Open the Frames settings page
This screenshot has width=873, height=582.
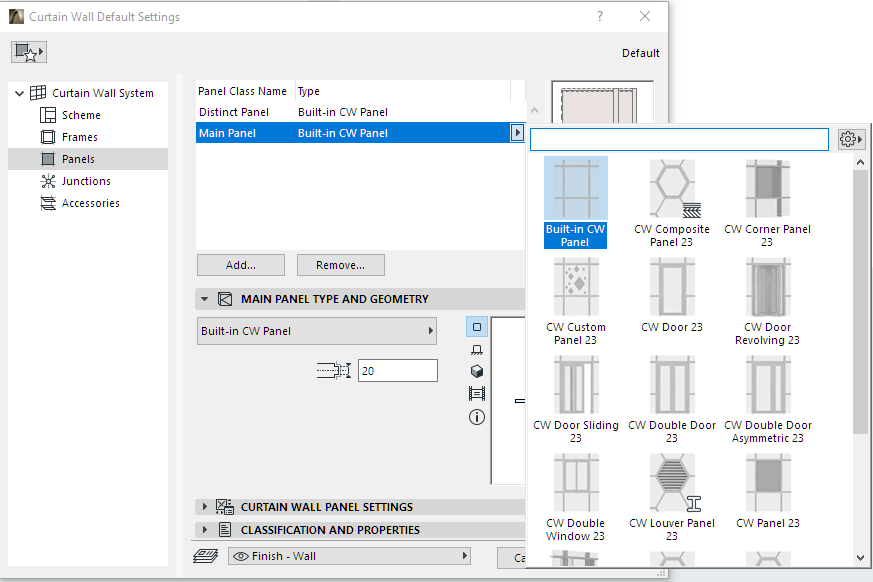pos(48,137)
